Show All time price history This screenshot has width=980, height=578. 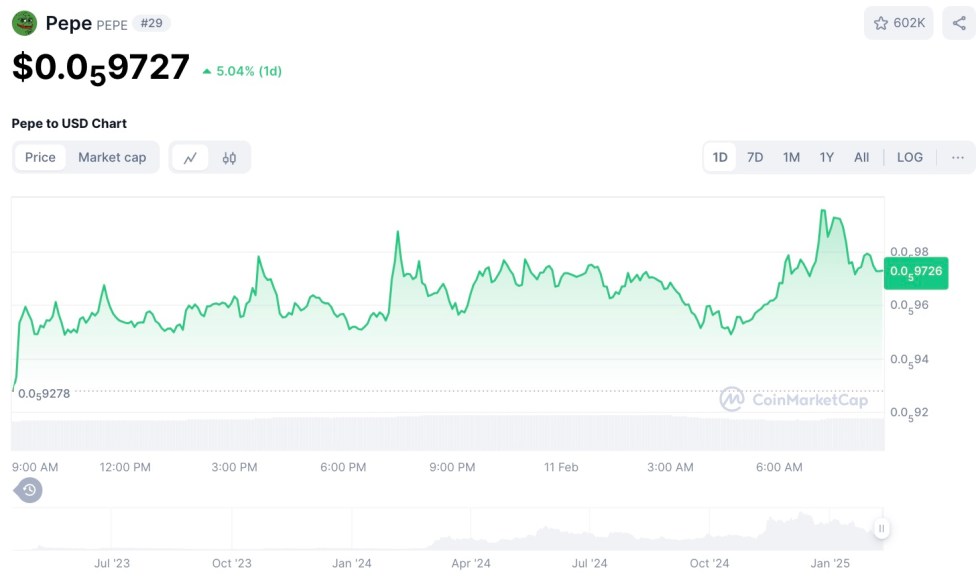[861, 157]
